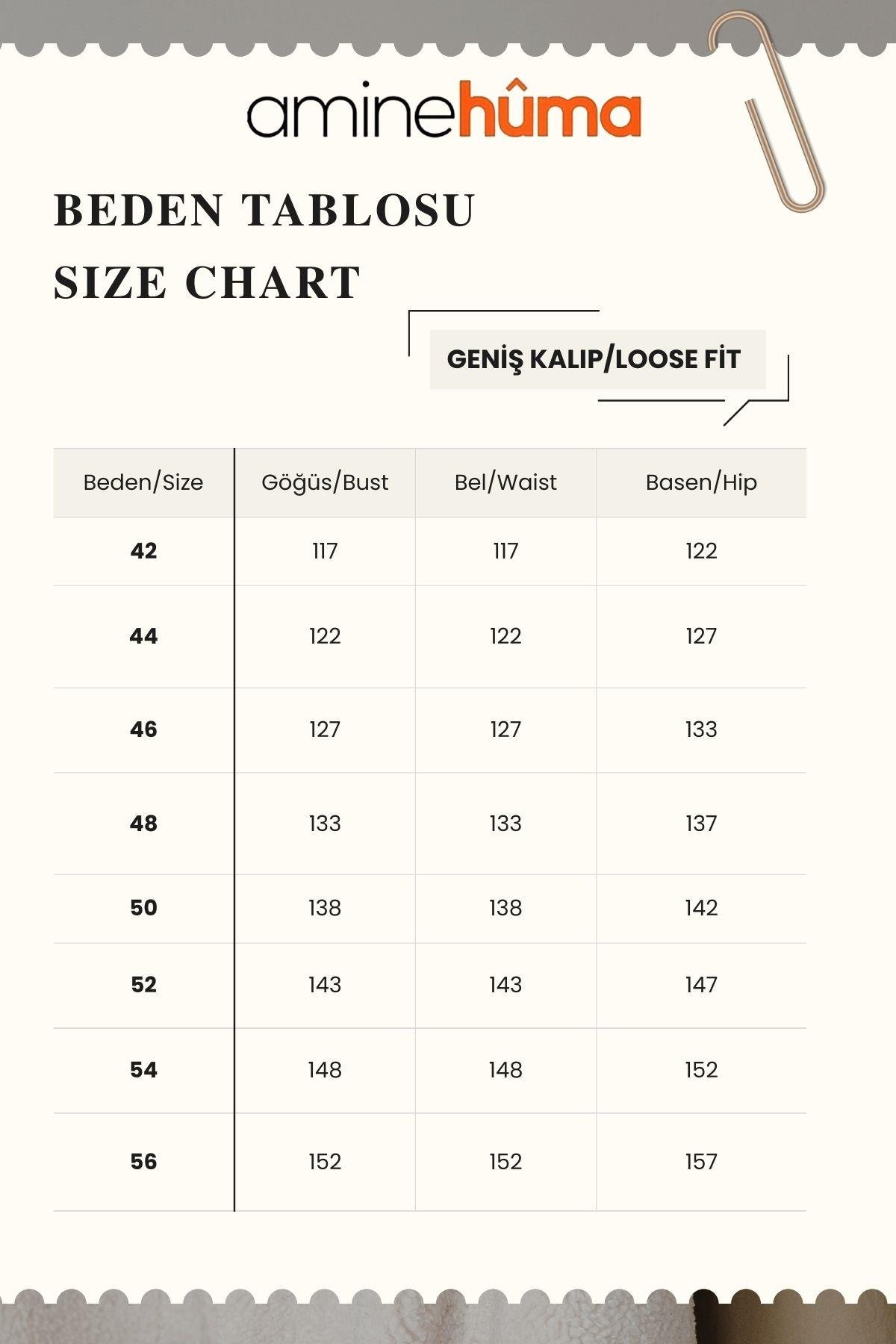The height and width of the screenshot is (1344, 896).
Task: Select the Beden/Size column header
Action: 143,482
